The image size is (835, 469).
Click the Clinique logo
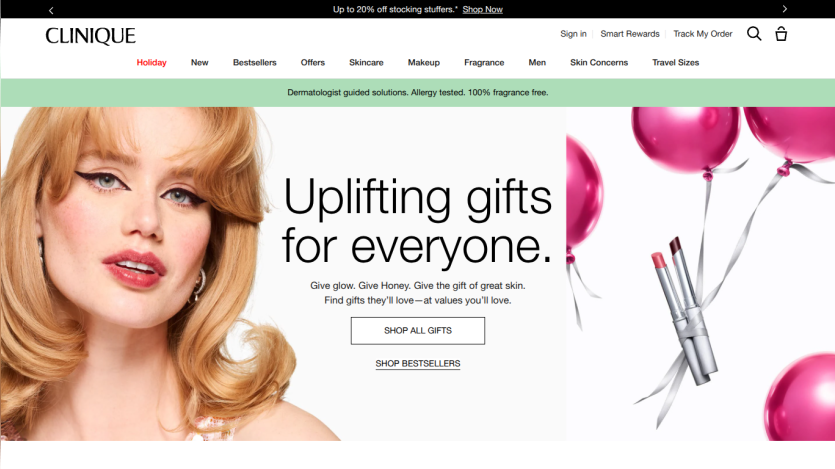tap(91, 36)
